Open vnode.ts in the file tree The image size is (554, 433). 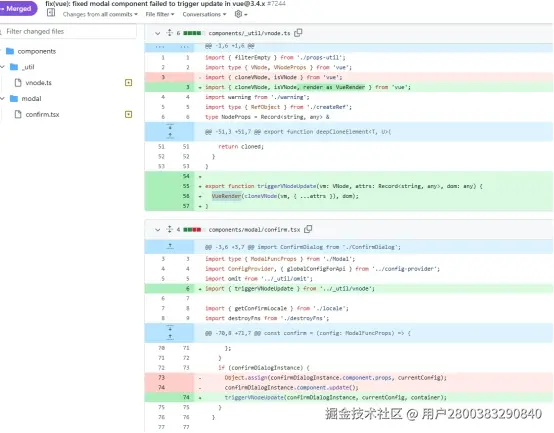pos(39,83)
